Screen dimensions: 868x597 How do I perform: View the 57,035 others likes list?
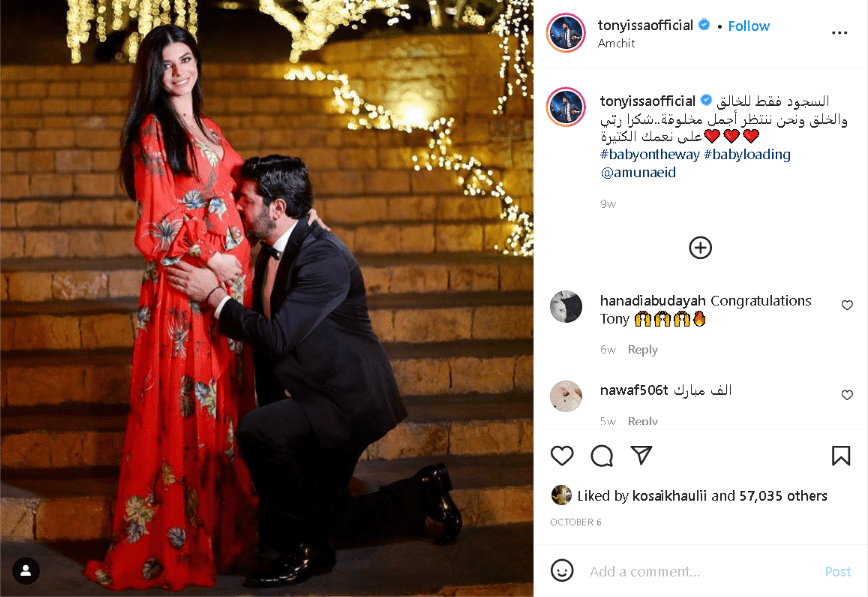783,496
